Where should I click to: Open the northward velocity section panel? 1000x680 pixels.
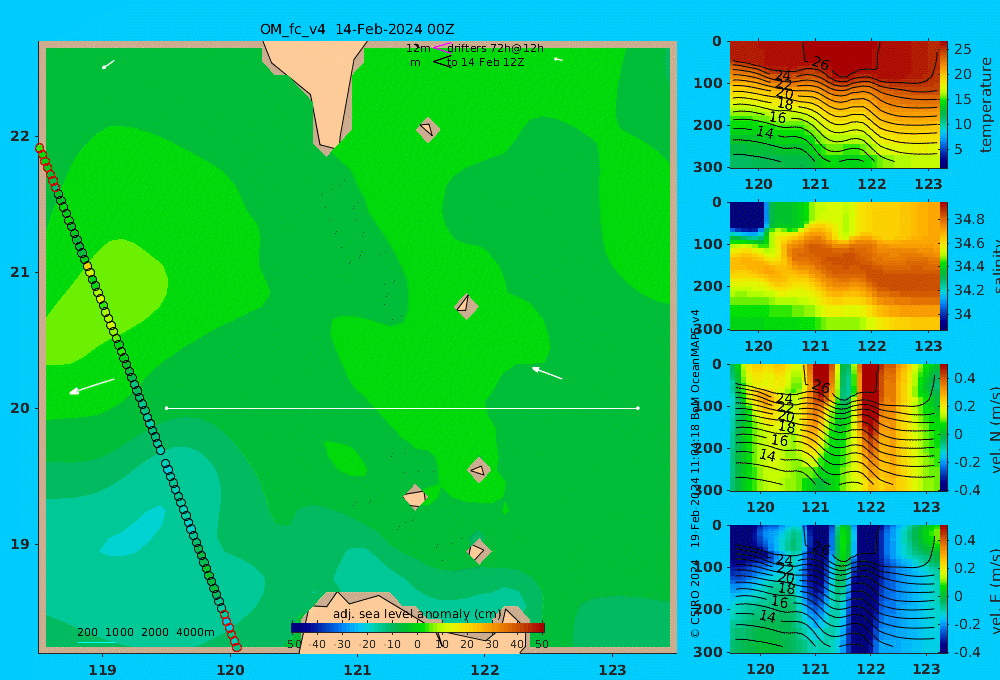click(x=835, y=427)
